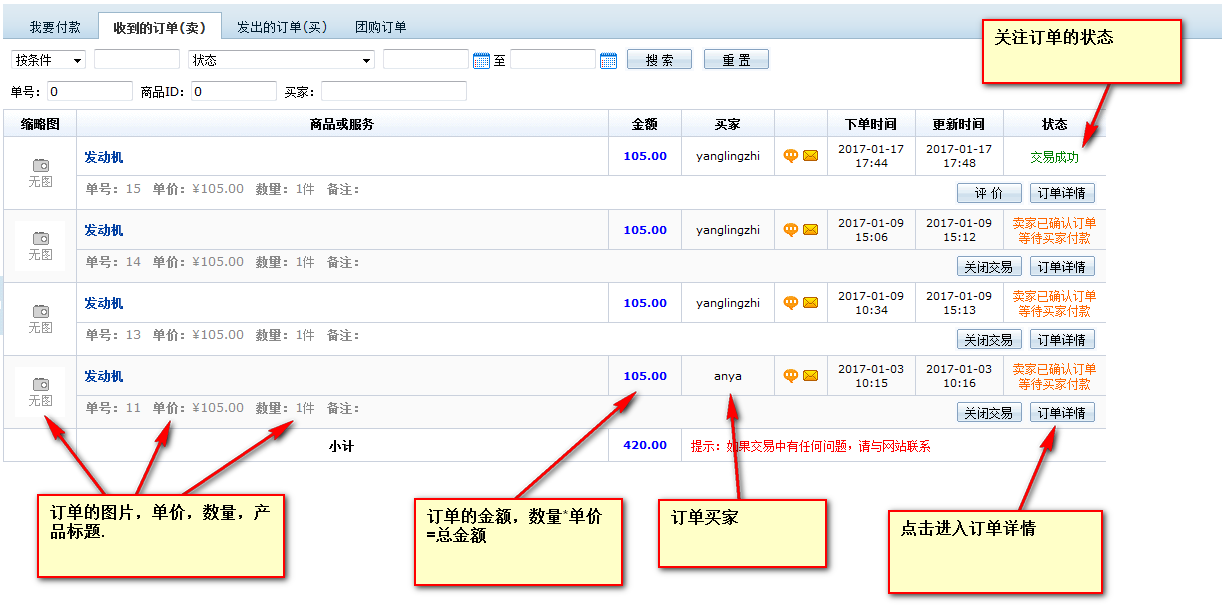This screenshot has width=1222, height=611.
Task: Click chat bubble icon for buyer anya
Action: point(790,376)
